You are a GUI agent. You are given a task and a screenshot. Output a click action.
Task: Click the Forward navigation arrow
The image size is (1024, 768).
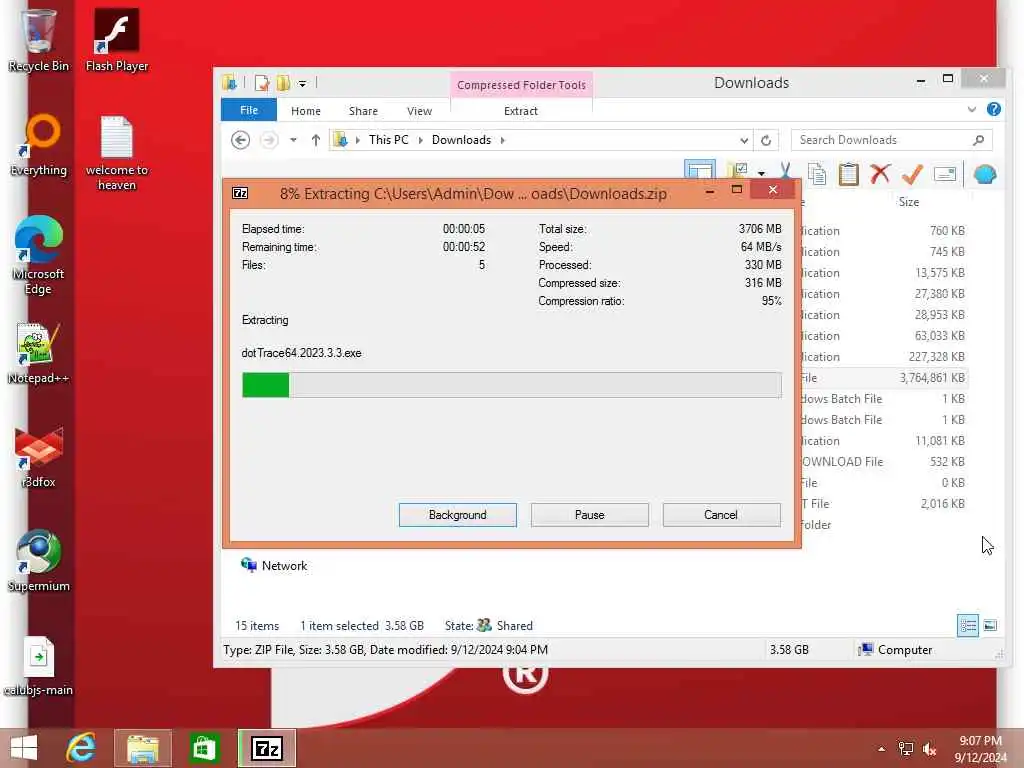(269, 140)
